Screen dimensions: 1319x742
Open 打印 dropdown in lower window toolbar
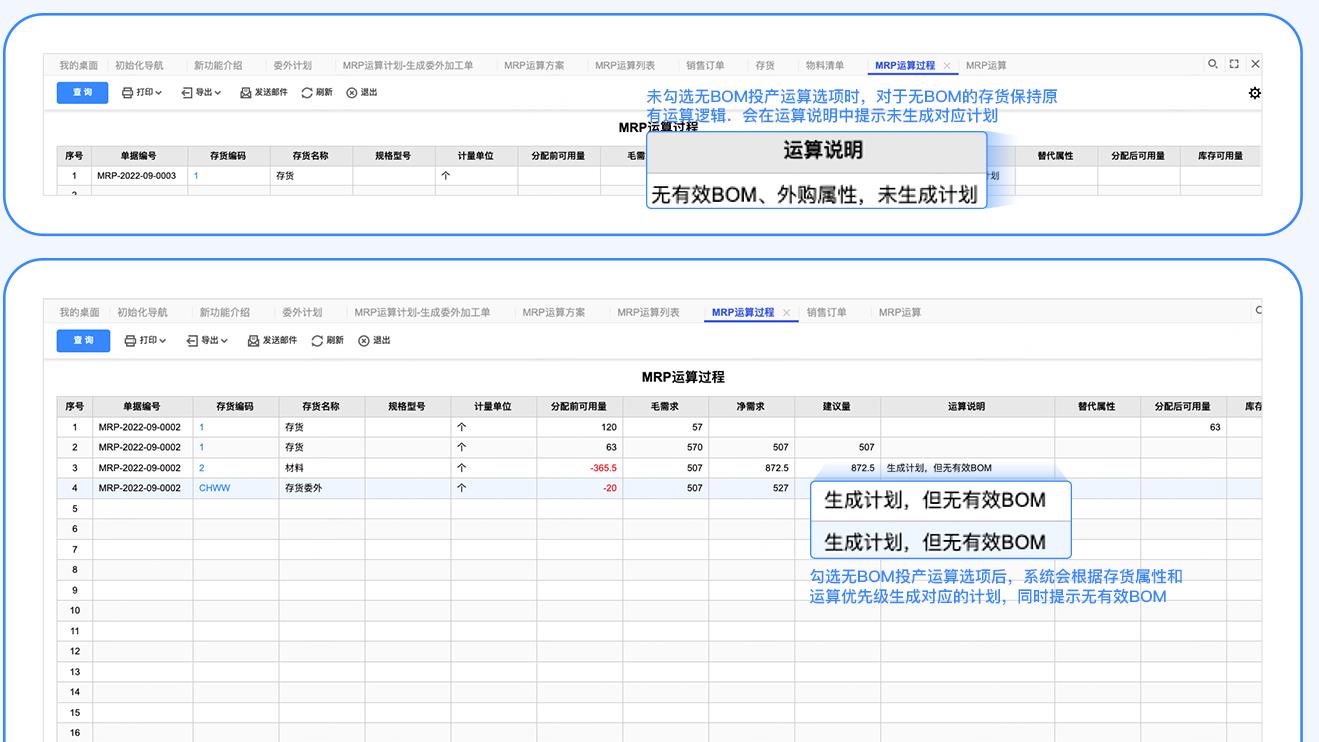(145, 340)
